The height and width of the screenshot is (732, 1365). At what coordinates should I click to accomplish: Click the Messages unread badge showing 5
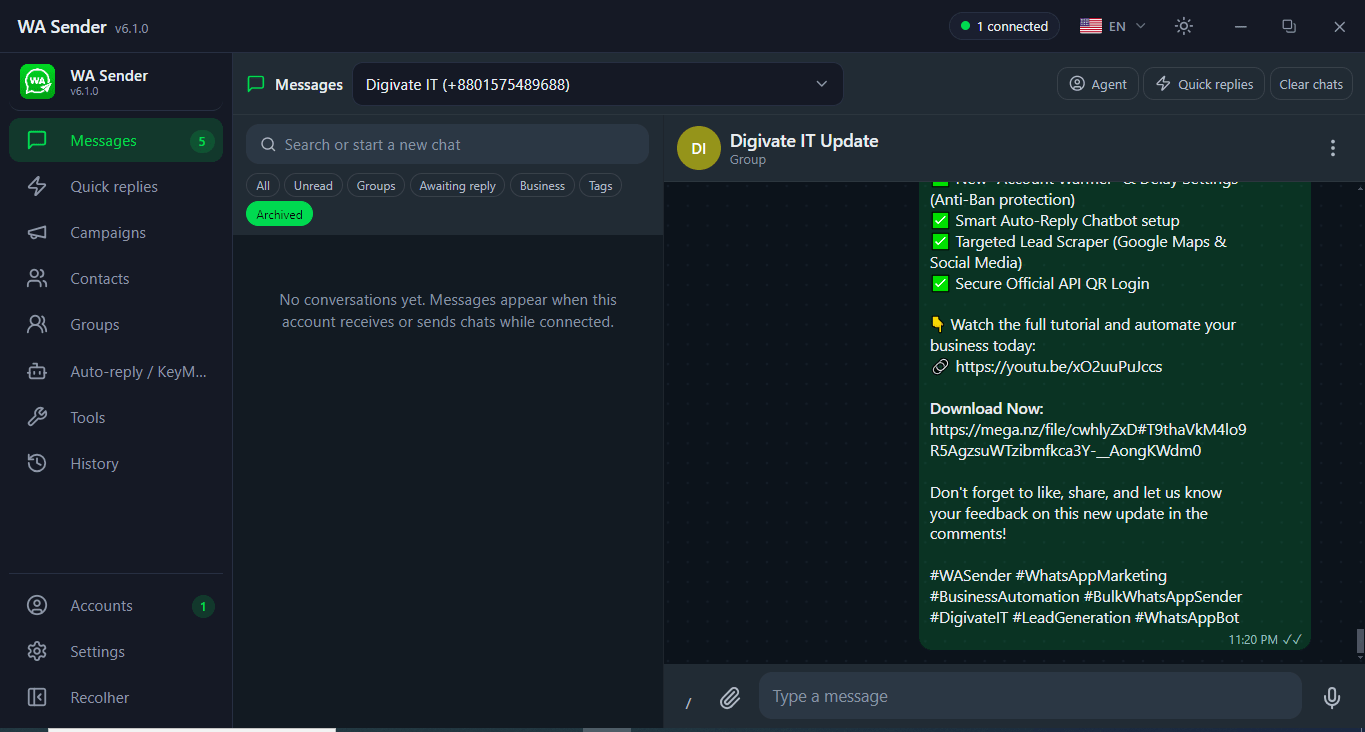[x=202, y=141]
